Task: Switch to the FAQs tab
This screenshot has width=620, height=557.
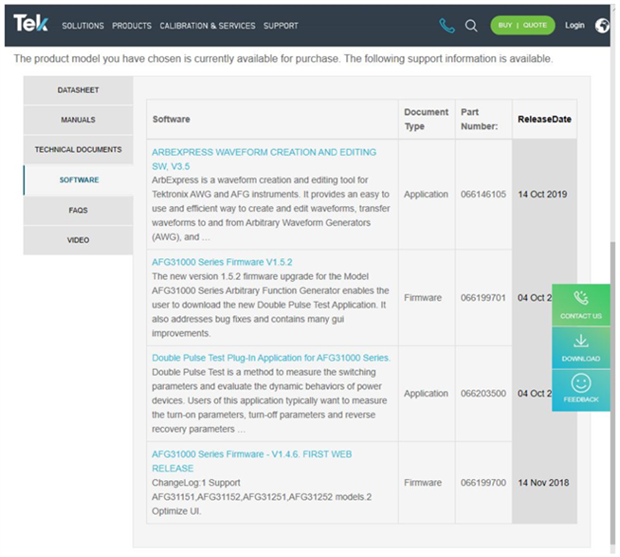Action: tap(78, 210)
